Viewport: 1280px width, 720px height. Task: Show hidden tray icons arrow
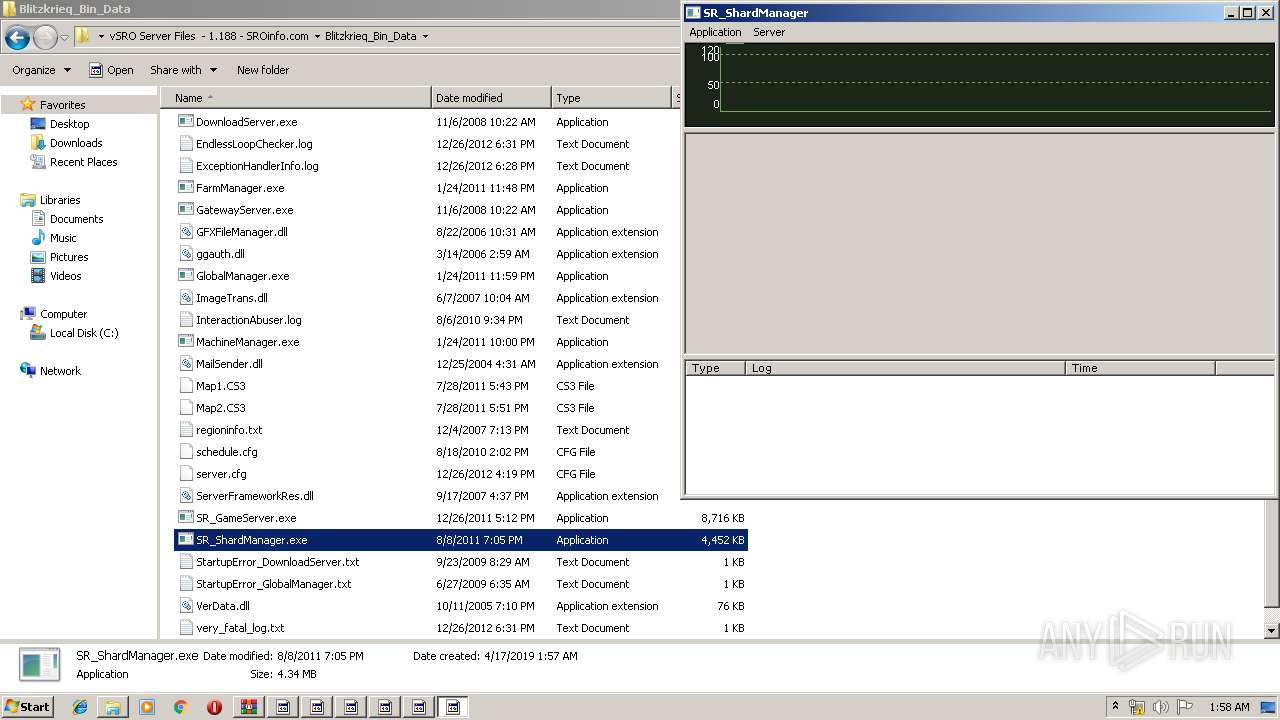(x=1115, y=707)
